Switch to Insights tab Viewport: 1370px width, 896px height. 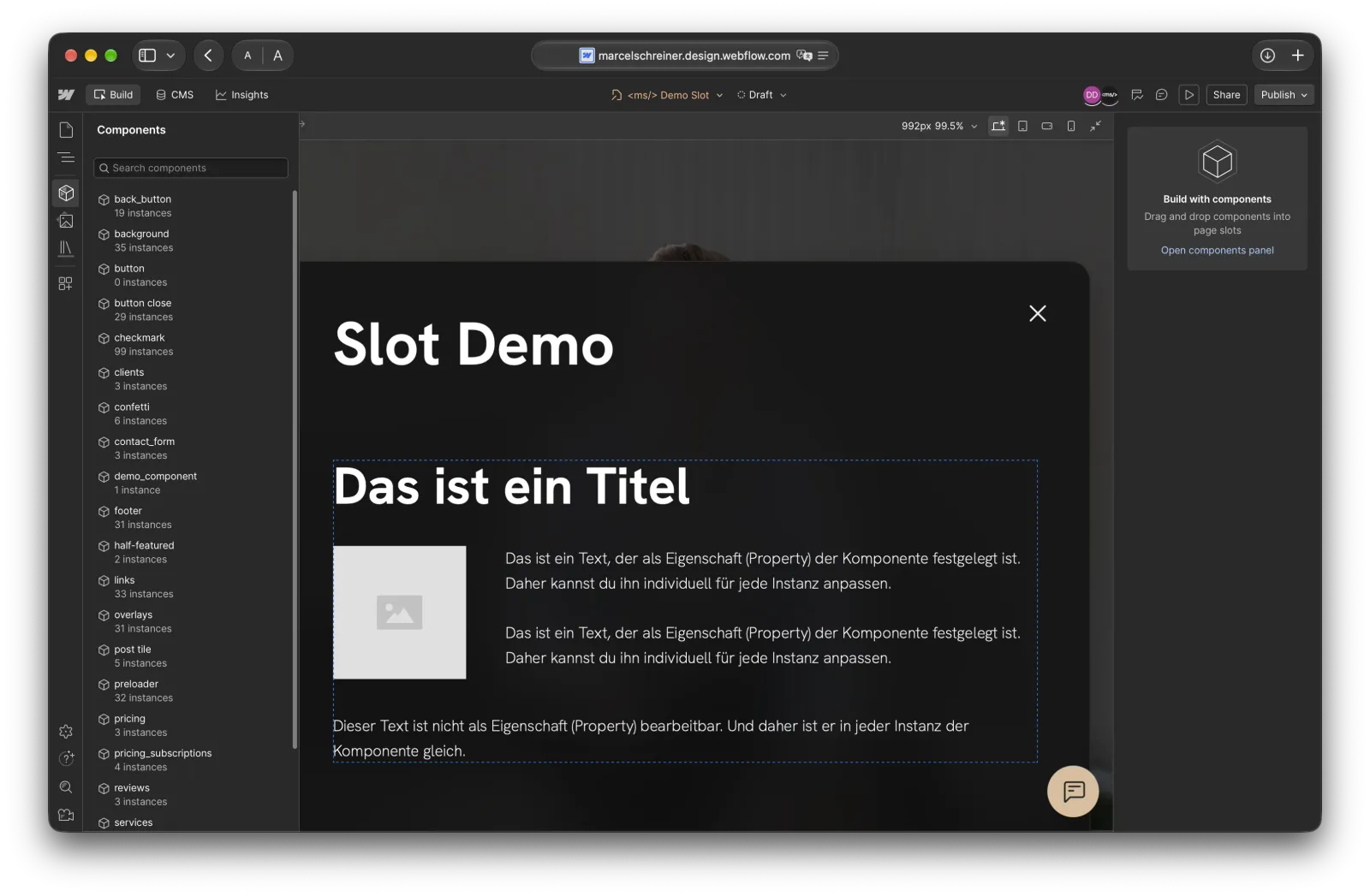[241, 95]
